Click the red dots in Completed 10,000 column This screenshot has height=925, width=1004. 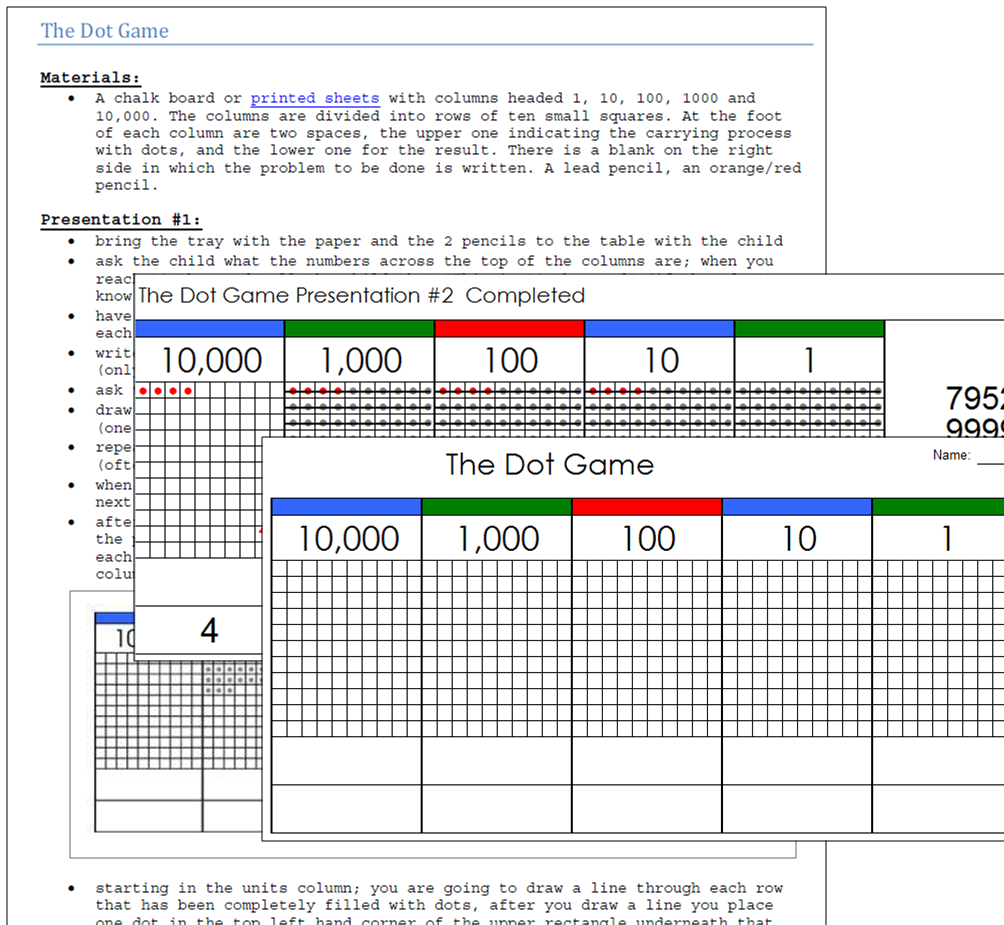[165, 390]
